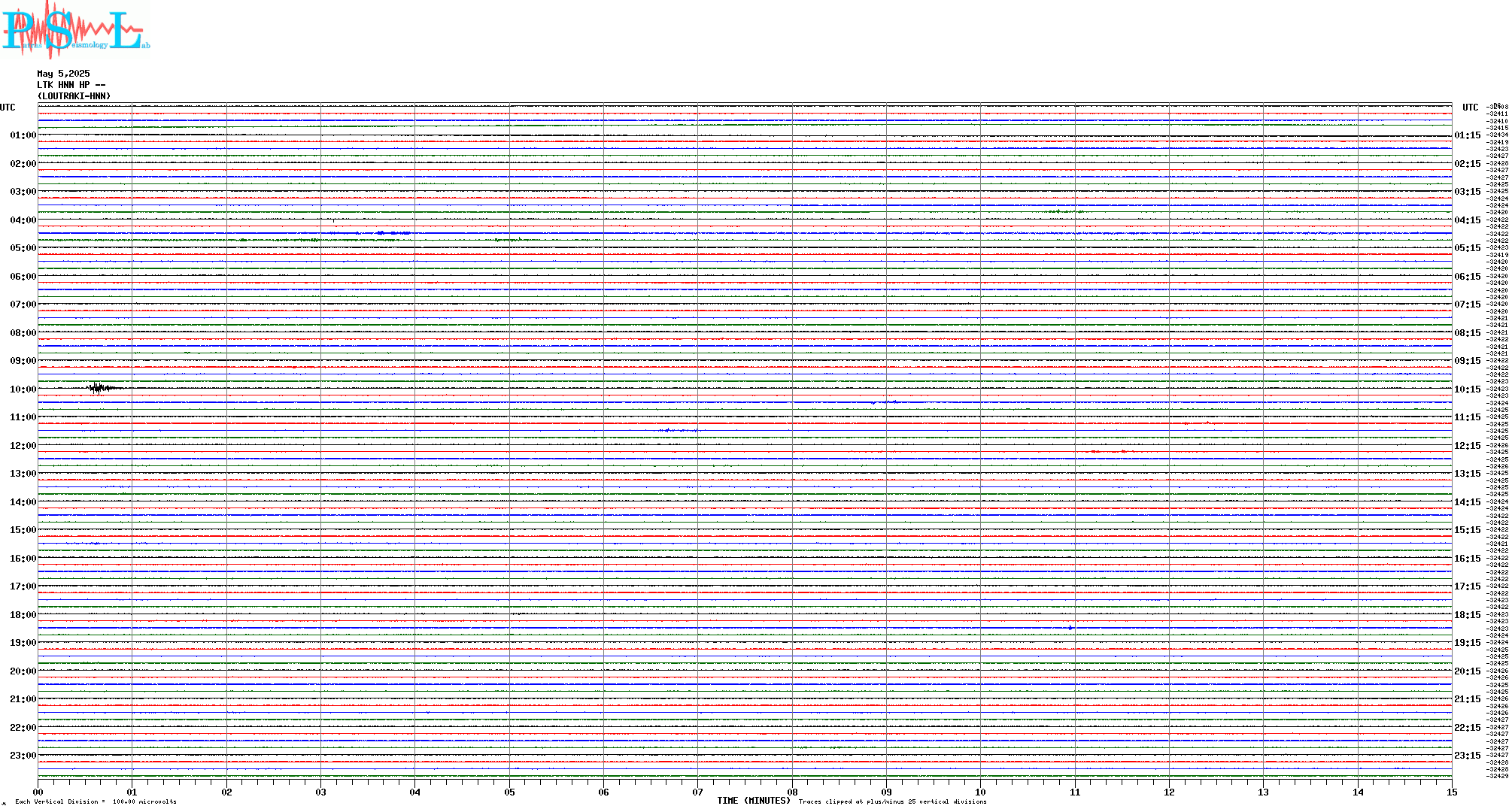Screen dimensions: 1512x812
Task: Click the 04 minute axis label
Action: pyautogui.click(x=415, y=792)
